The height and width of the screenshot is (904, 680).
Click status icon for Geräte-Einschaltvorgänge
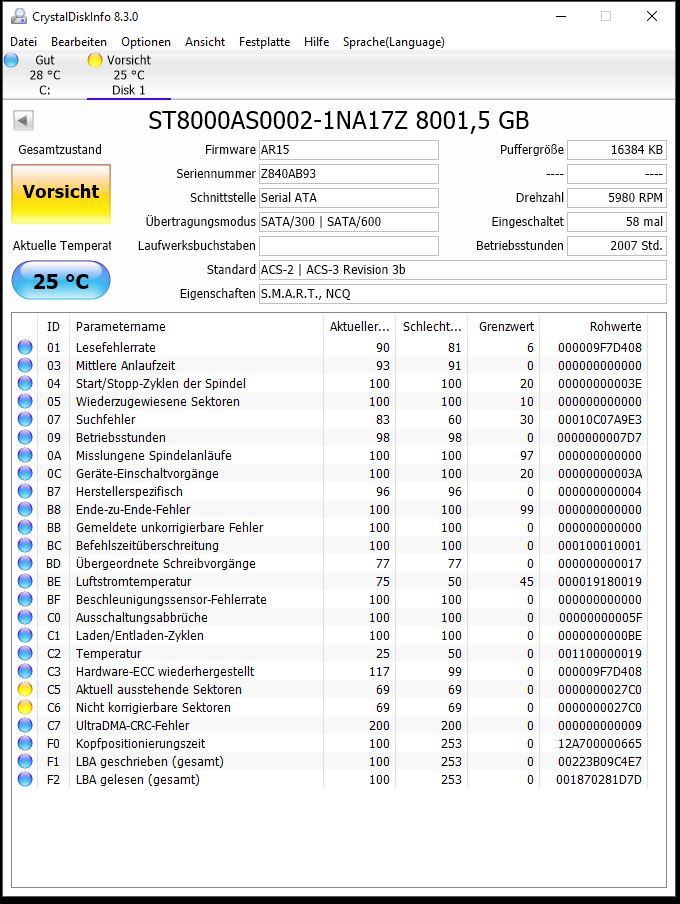click(x=25, y=473)
